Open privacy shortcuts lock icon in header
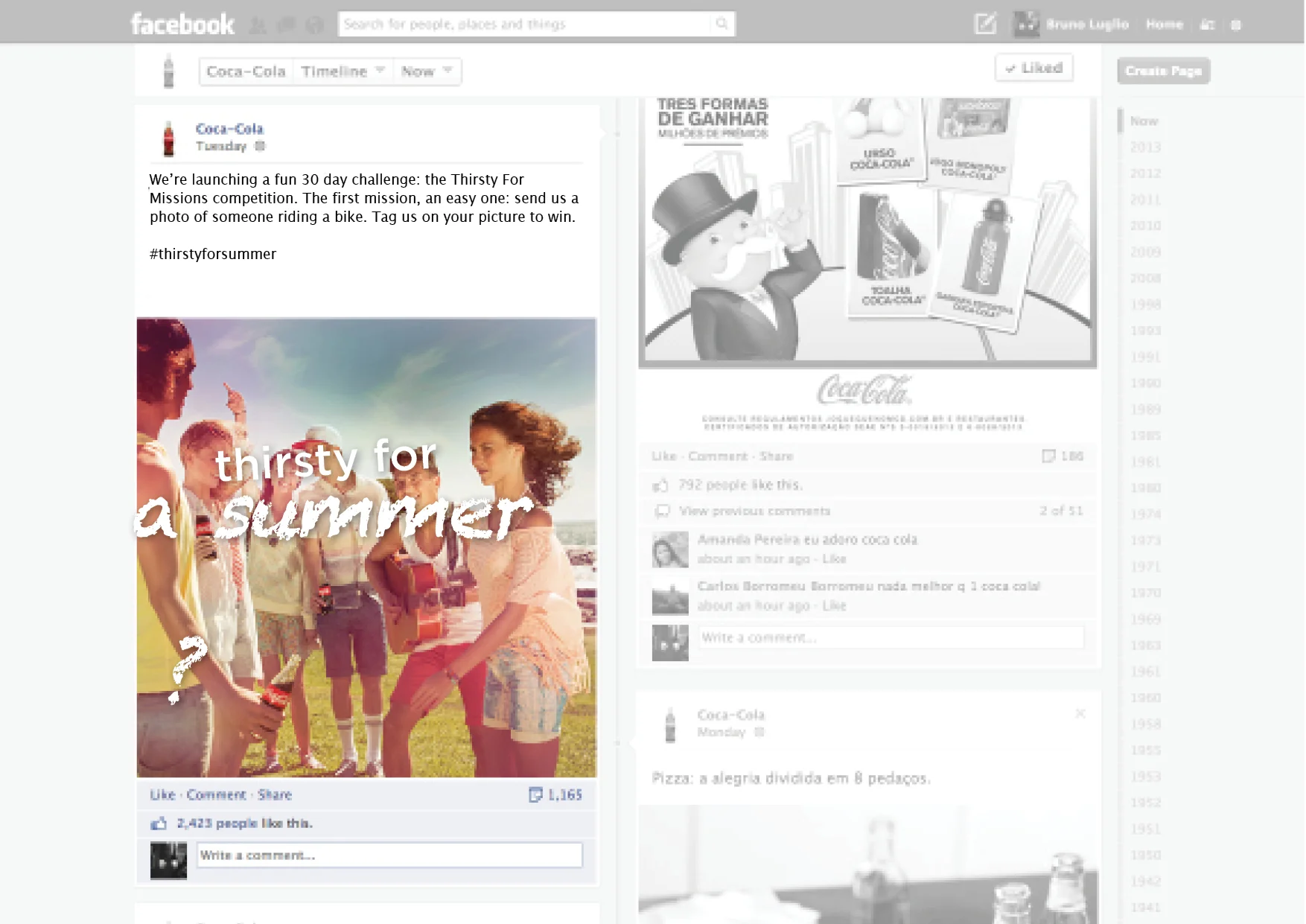 click(x=1208, y=25)
